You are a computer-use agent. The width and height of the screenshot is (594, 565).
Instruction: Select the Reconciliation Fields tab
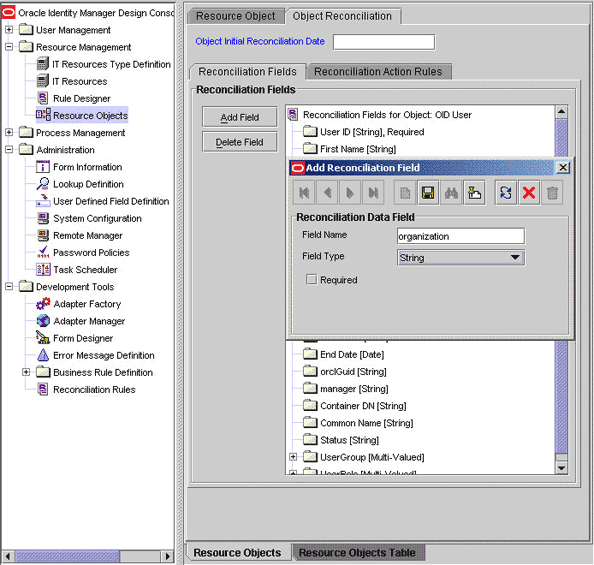247,72
